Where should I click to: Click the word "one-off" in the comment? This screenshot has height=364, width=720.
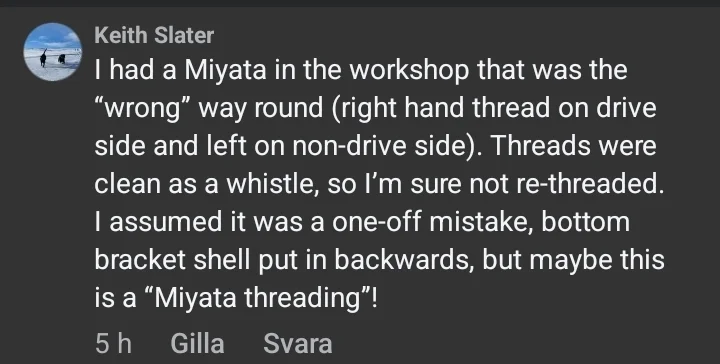tap(377, 222)
